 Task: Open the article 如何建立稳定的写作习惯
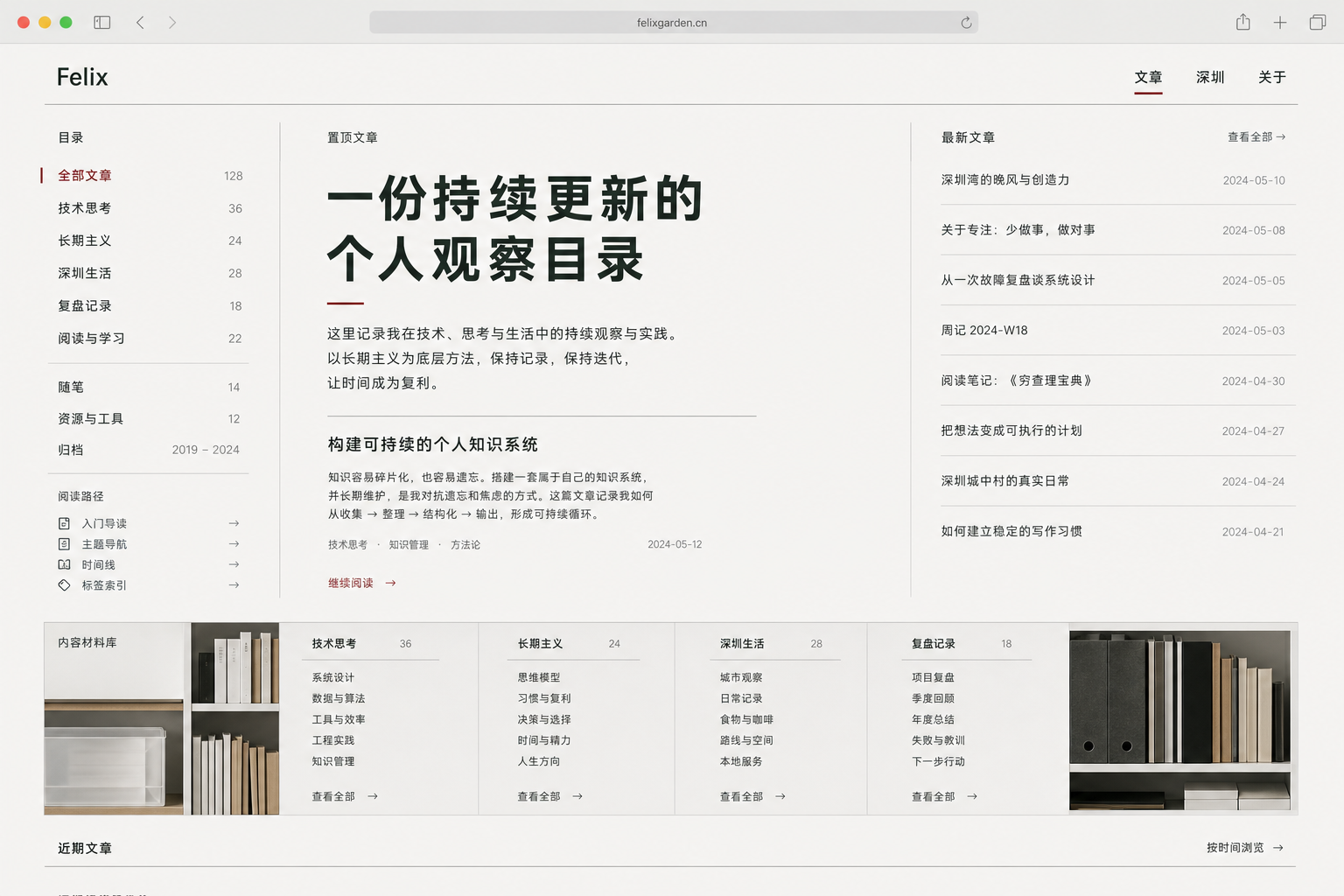(x=1011, y=531)
